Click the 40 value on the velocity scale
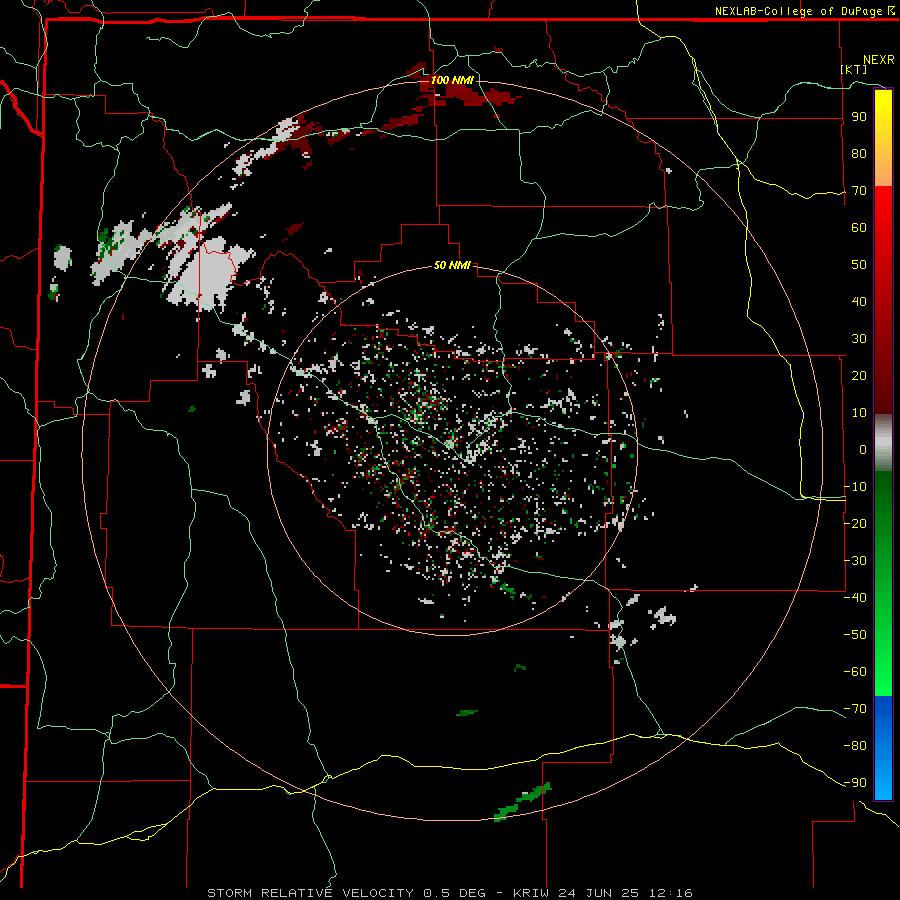 coord(859,301)
